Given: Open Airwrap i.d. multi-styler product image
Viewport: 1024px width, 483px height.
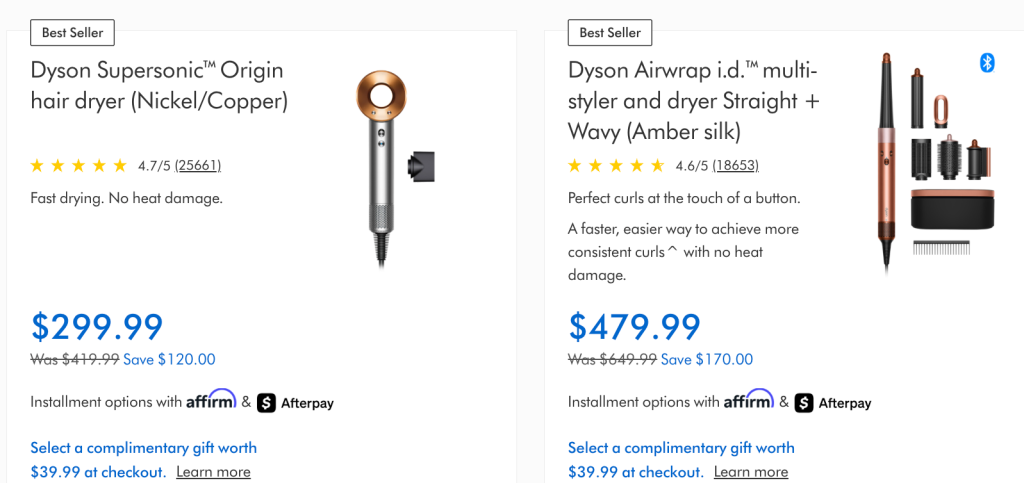Looking at the screenshot, I should coord(924,160).
